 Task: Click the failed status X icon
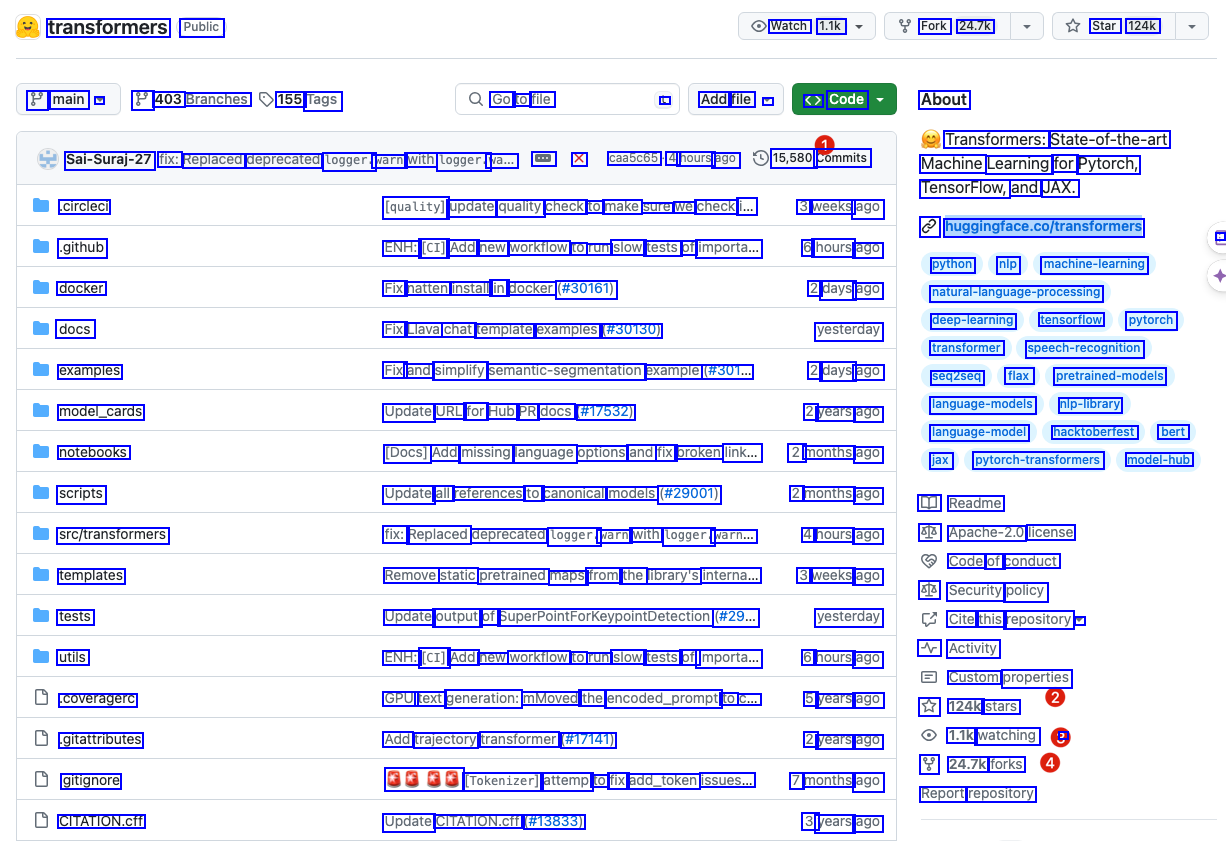click(x=579, y=159)
